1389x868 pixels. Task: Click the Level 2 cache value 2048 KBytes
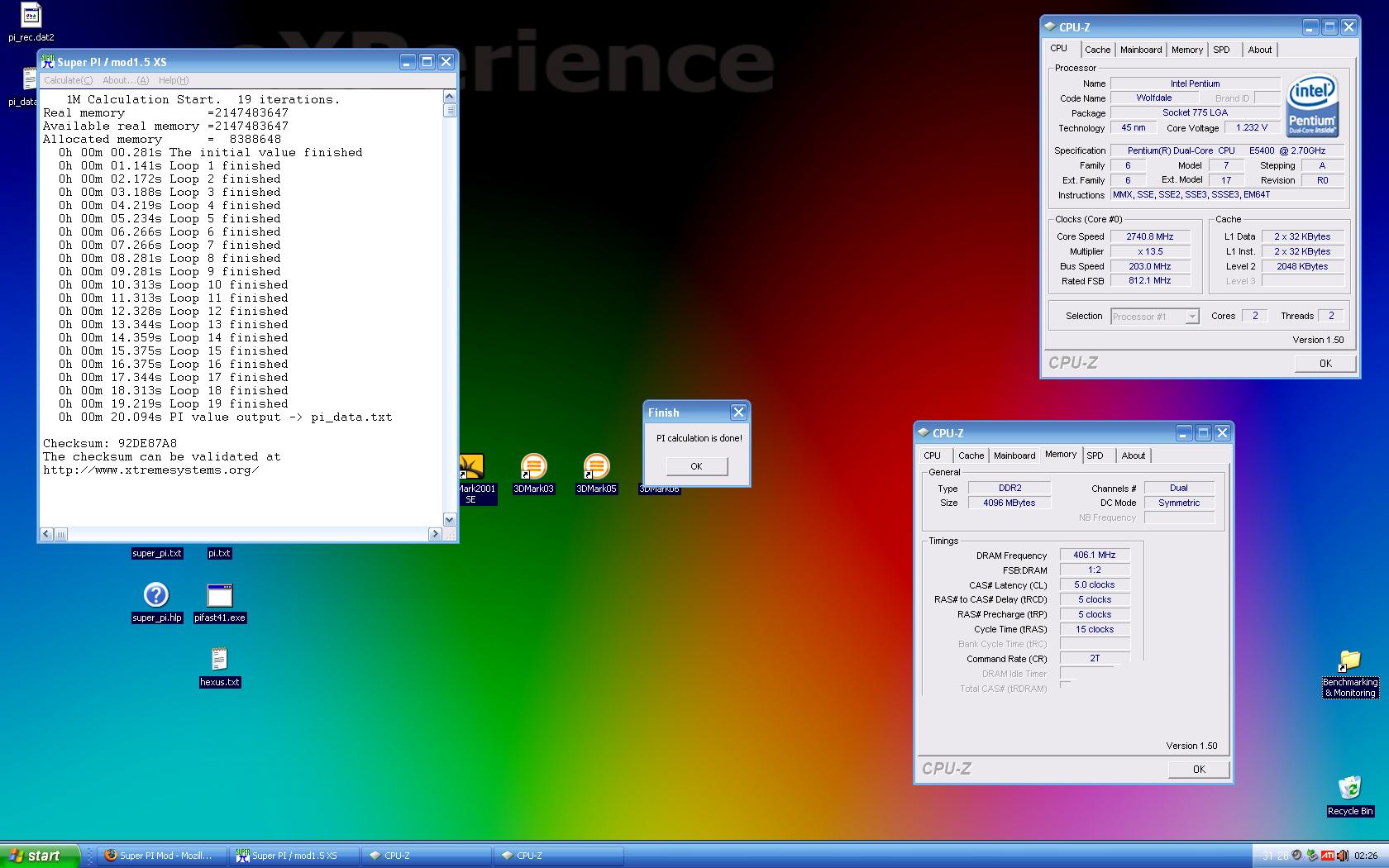tap(1301, 266)
